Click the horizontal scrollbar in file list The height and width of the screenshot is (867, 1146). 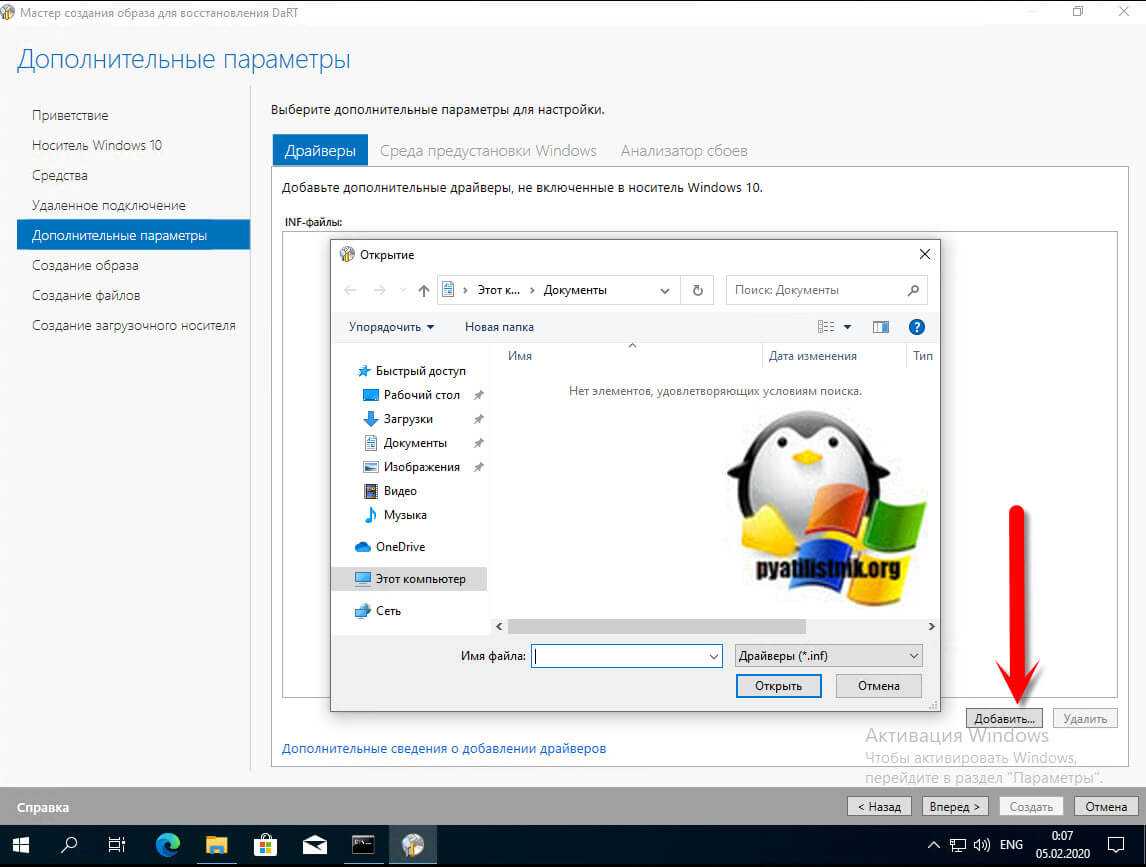coord(656,626)
